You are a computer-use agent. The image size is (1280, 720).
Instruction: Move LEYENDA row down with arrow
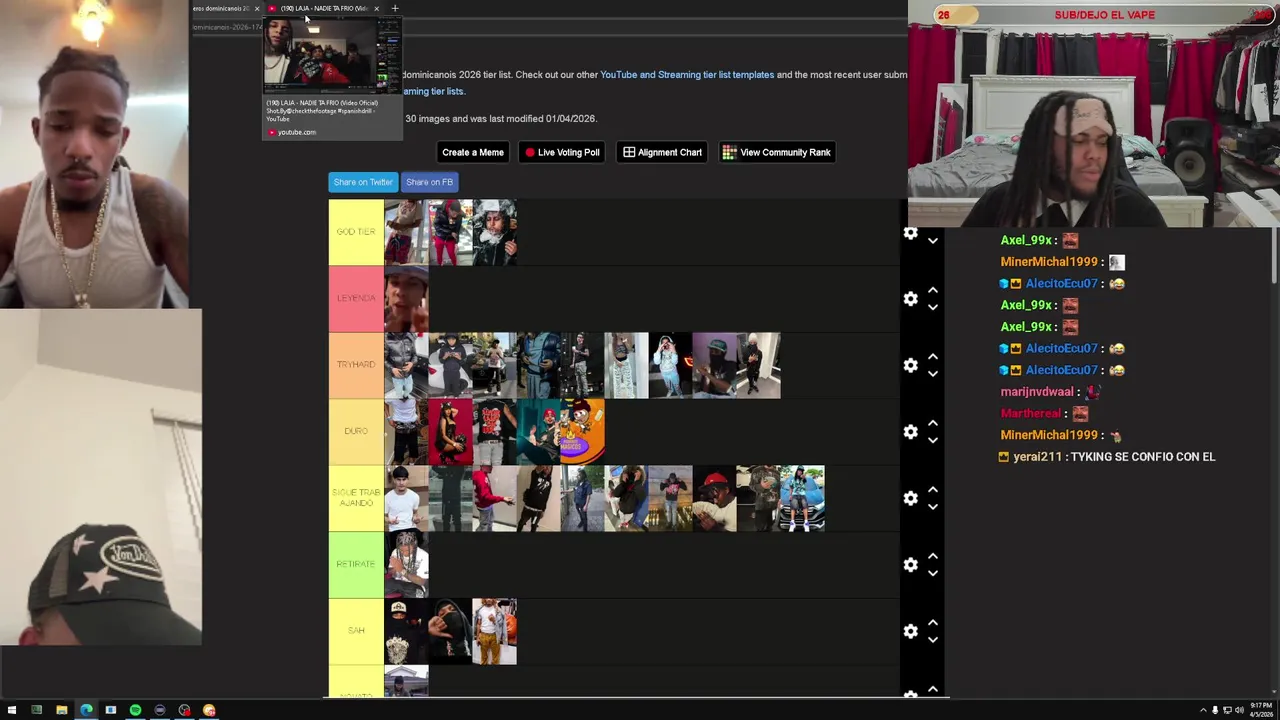(x=932, y=307)
